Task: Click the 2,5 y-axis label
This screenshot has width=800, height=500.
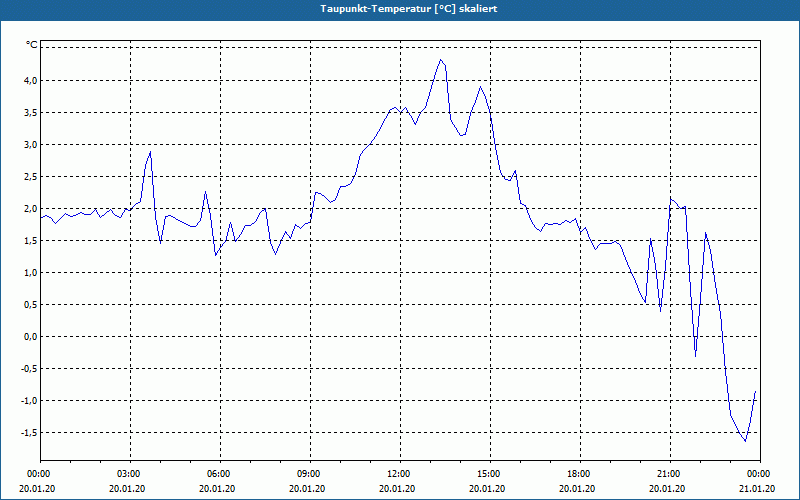Action: 31,177
